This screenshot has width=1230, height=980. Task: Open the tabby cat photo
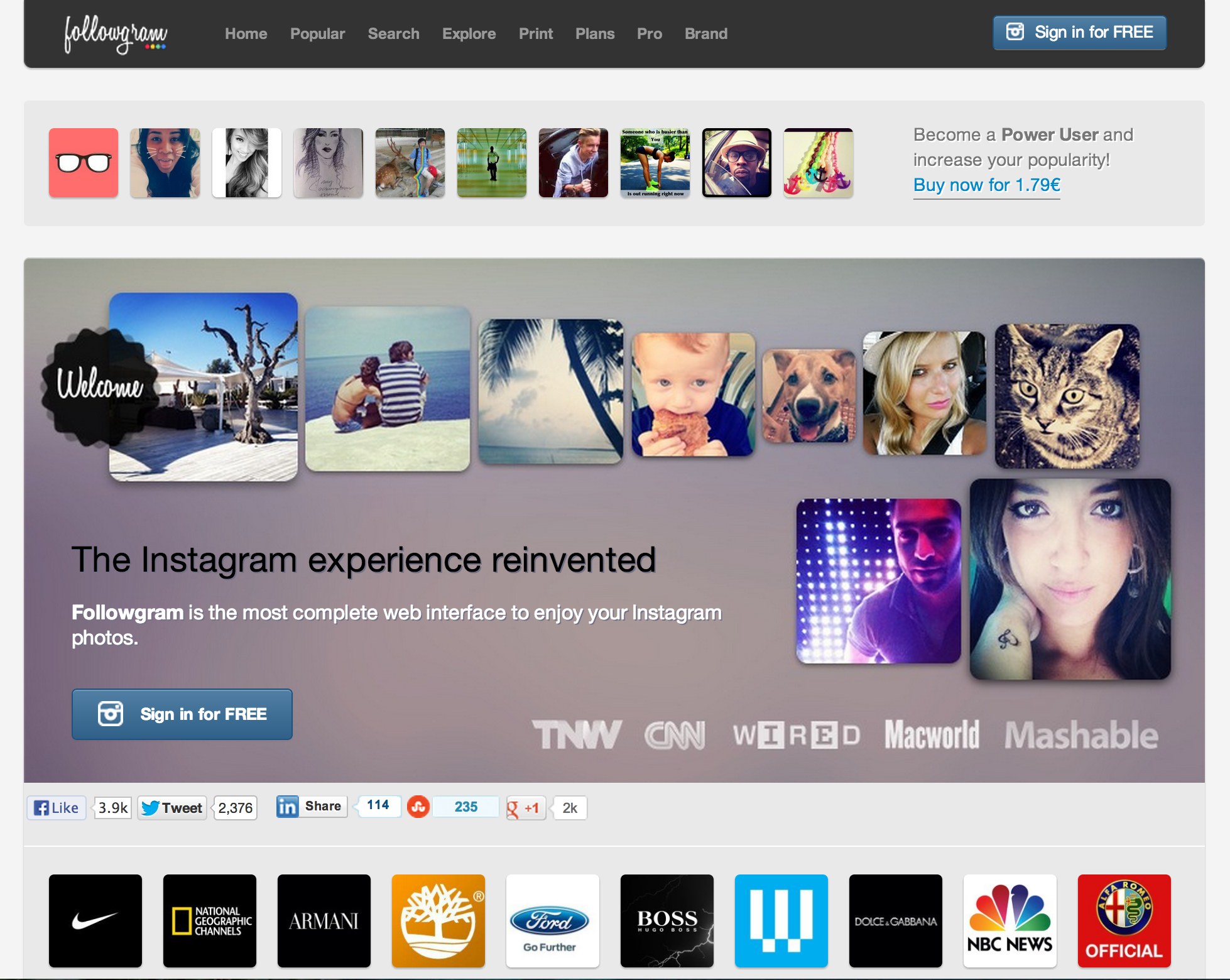[1067, 396]
